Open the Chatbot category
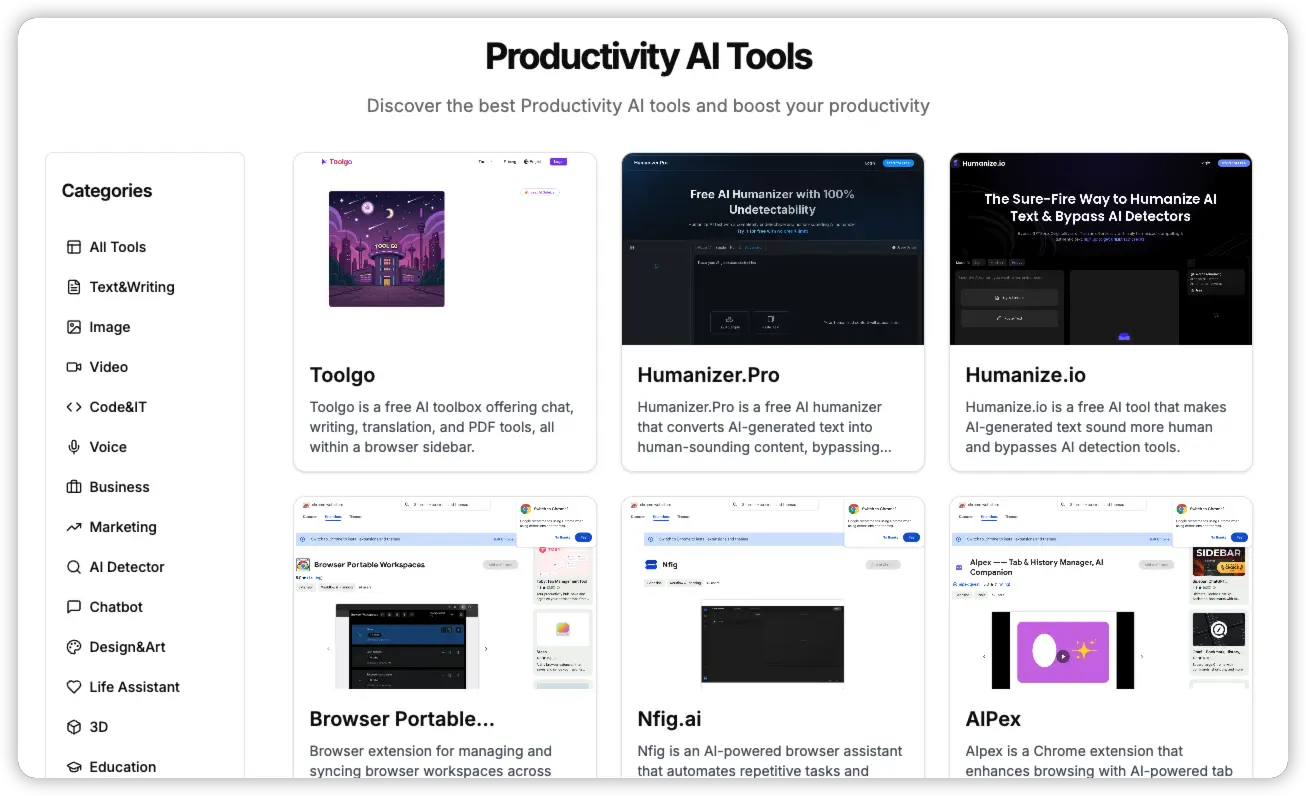 (116, 607)
